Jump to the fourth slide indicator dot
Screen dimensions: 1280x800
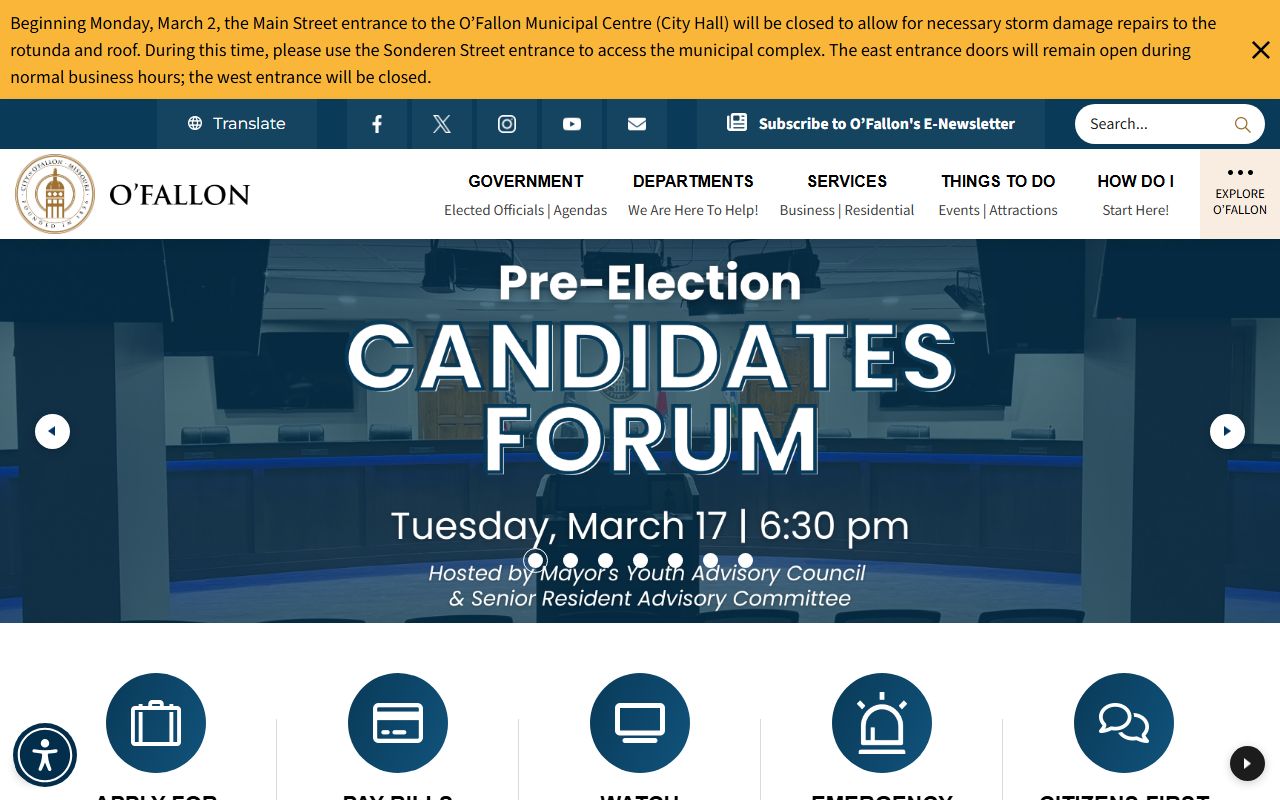pyautogui.click(x=640, y=561)
